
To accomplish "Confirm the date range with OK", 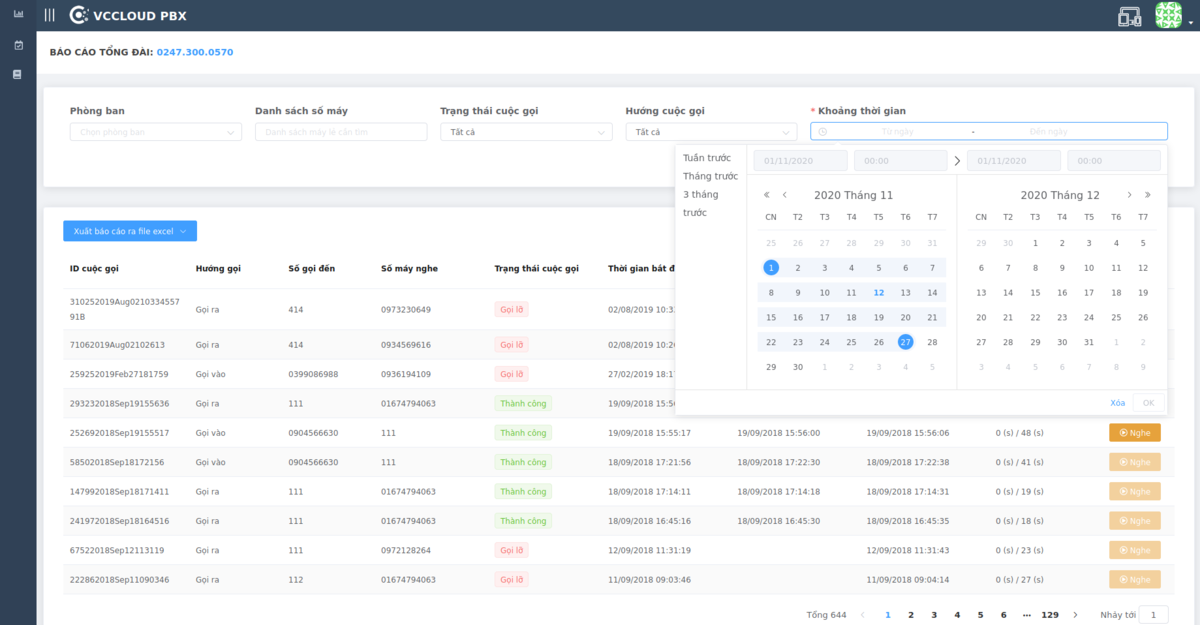I will click(x=1148, y=403).
